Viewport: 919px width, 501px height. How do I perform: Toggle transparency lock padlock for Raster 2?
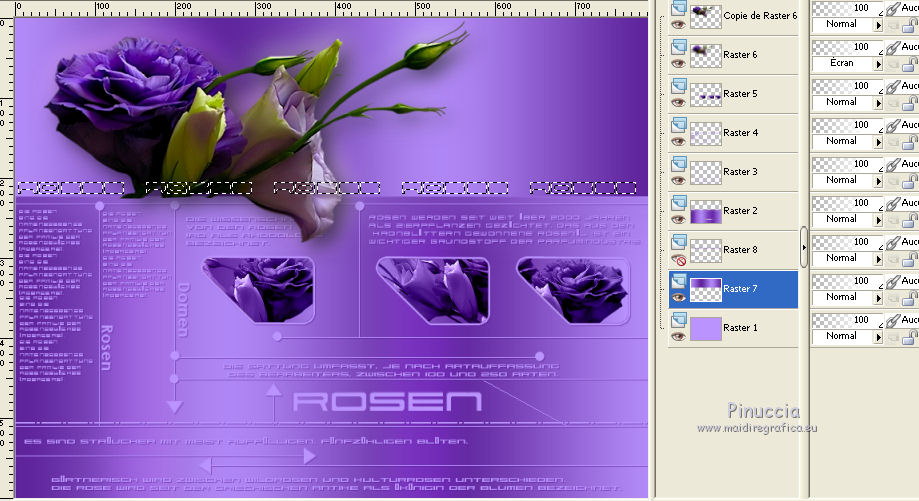point(910,220)
